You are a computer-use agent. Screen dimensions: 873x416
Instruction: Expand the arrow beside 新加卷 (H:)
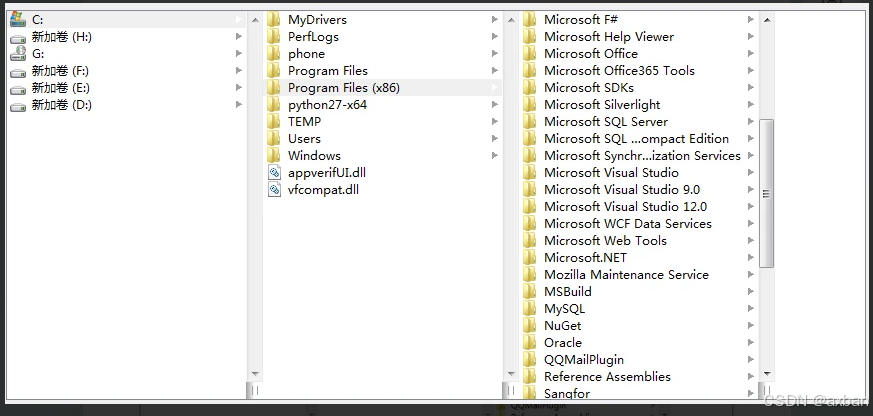238,37
